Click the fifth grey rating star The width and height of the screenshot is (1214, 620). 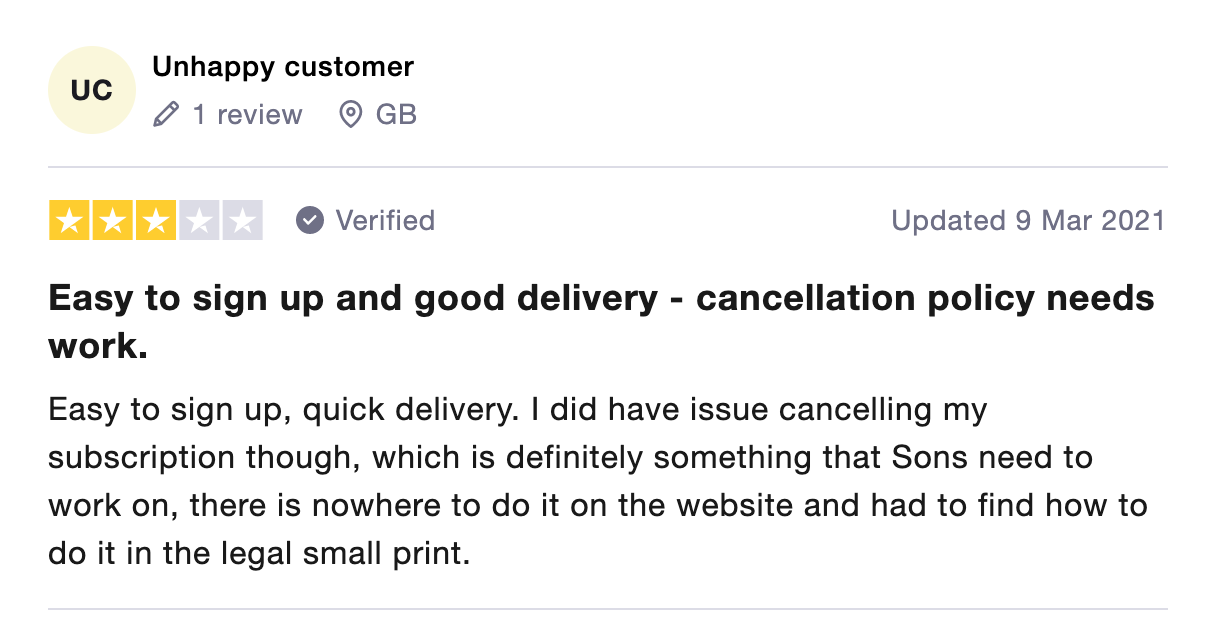pyautogui.click(x=241, y=221)
